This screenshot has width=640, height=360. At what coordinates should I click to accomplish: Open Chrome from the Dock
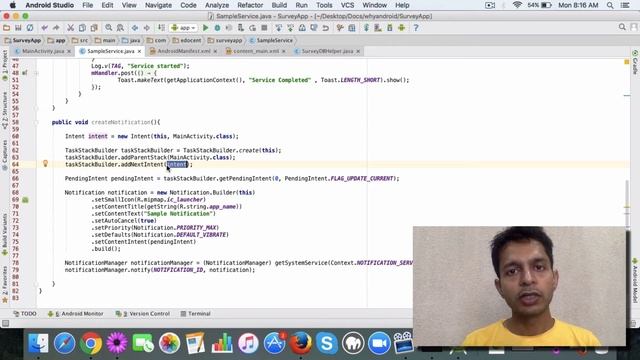[x=91, y=343]
